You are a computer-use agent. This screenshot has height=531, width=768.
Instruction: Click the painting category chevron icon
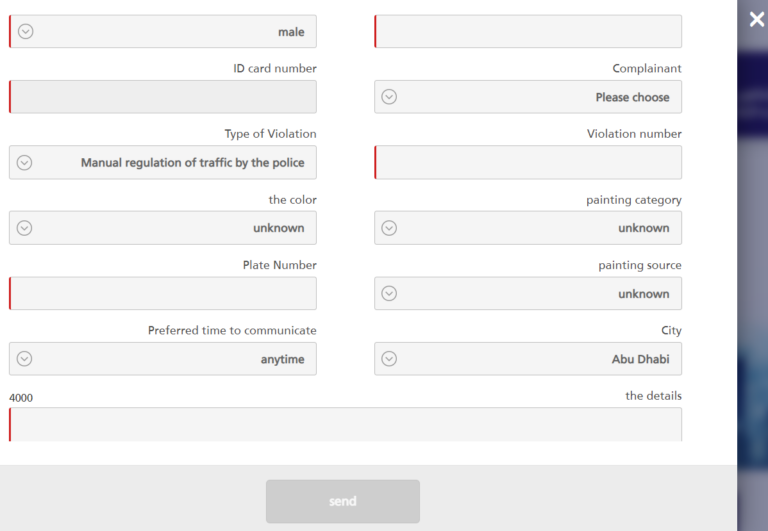(x=390, y=228)
